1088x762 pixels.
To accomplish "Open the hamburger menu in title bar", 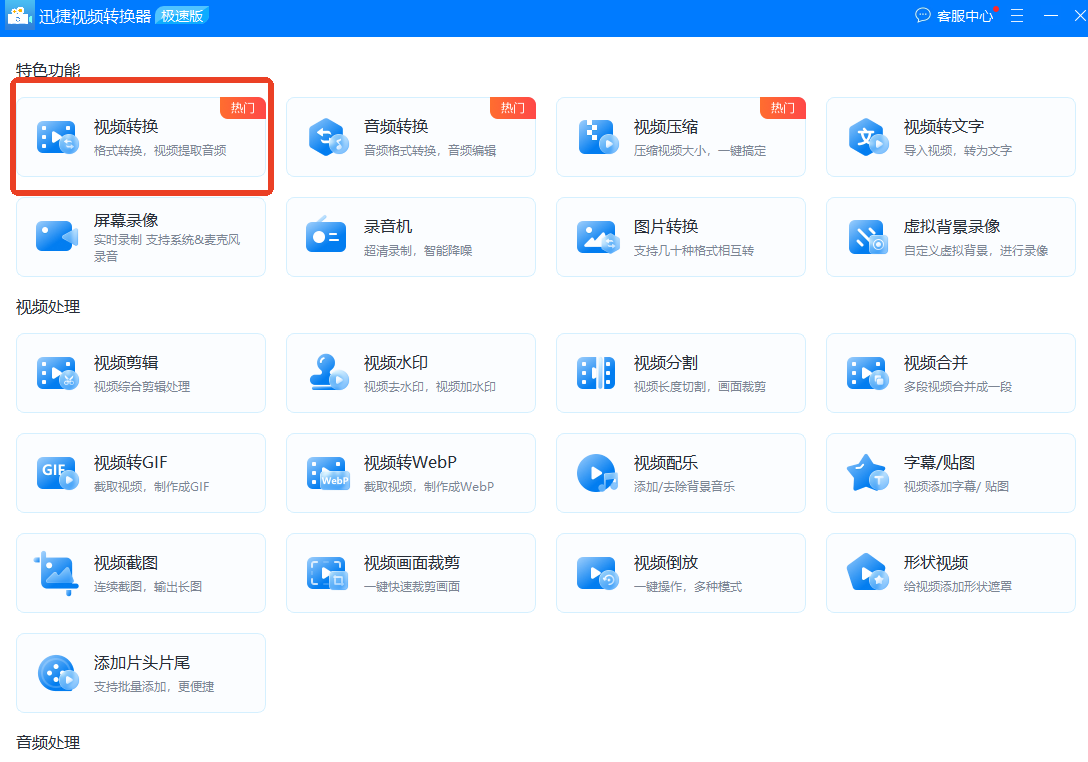I will (1017, 16).
